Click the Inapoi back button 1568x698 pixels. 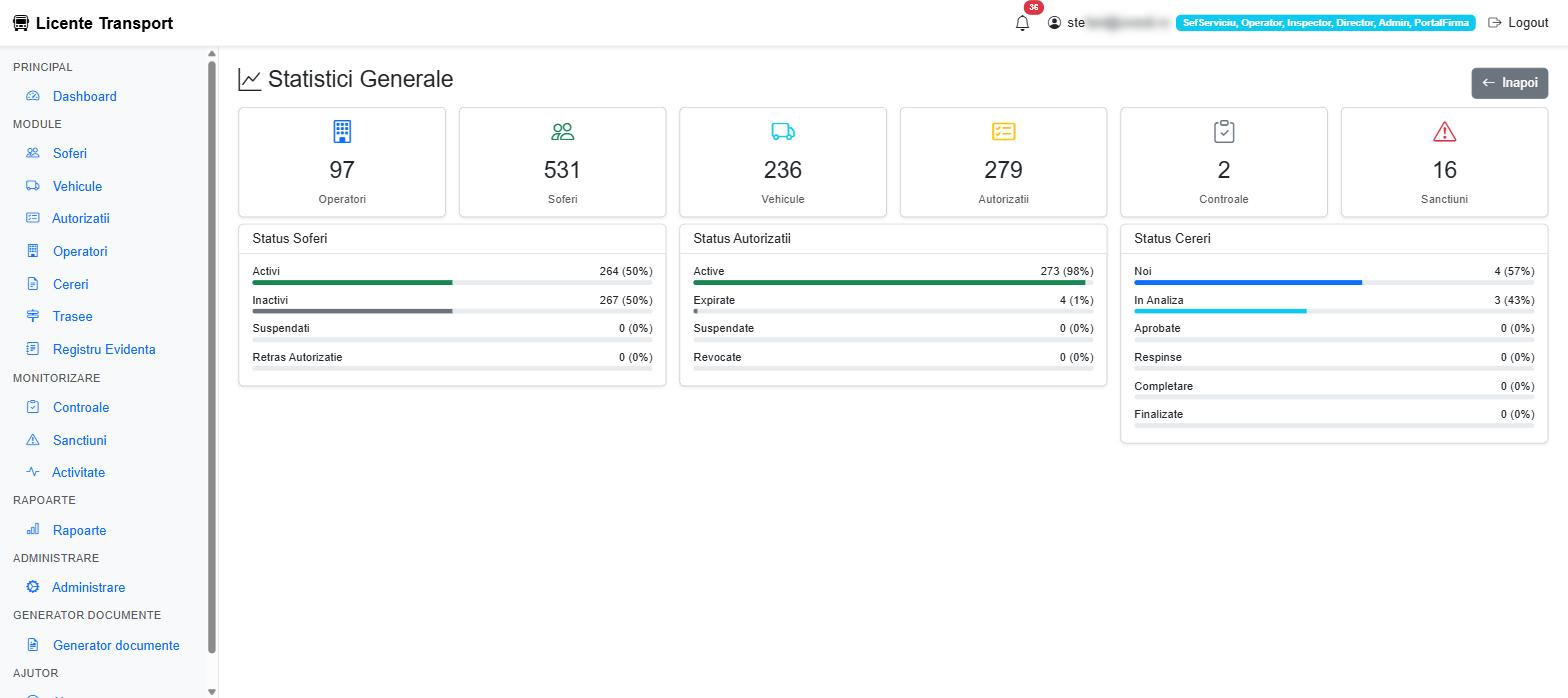pyautogui.click(x=1509, y=83)
